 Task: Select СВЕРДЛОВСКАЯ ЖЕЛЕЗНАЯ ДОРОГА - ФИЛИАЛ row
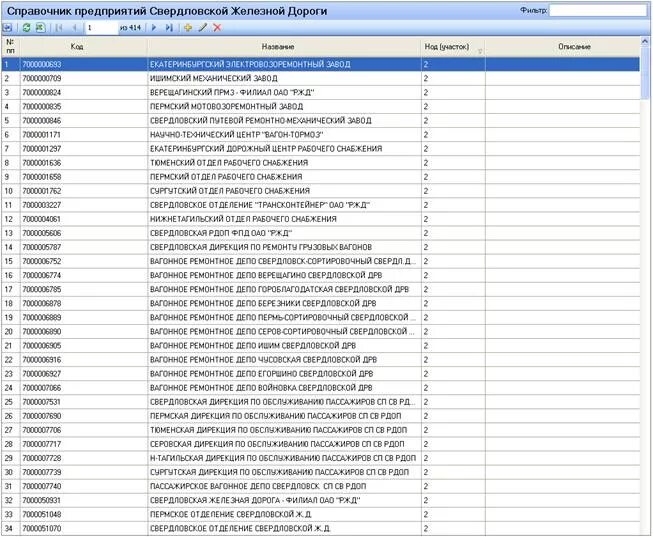coord(321,500)
